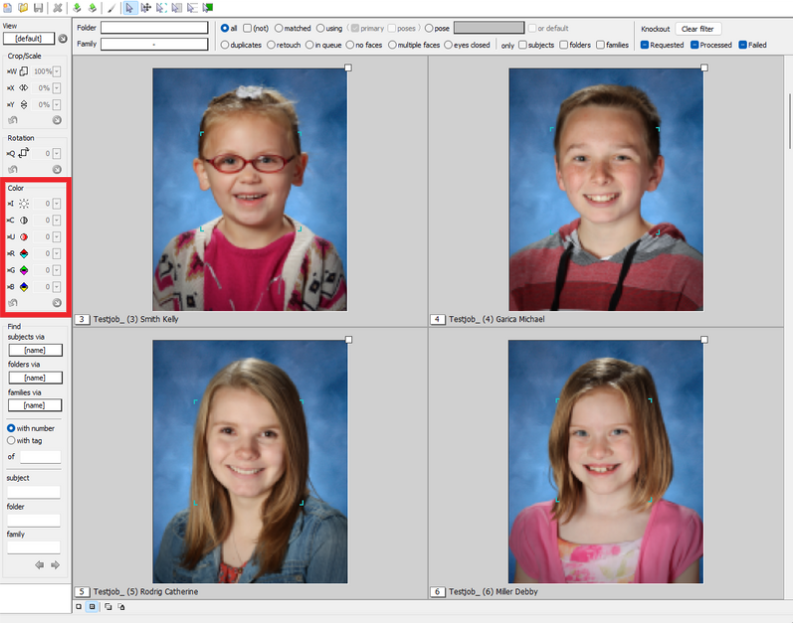Click the View '{default}' button
Viewport: 793px width, 623px height.
click(29, 38)
